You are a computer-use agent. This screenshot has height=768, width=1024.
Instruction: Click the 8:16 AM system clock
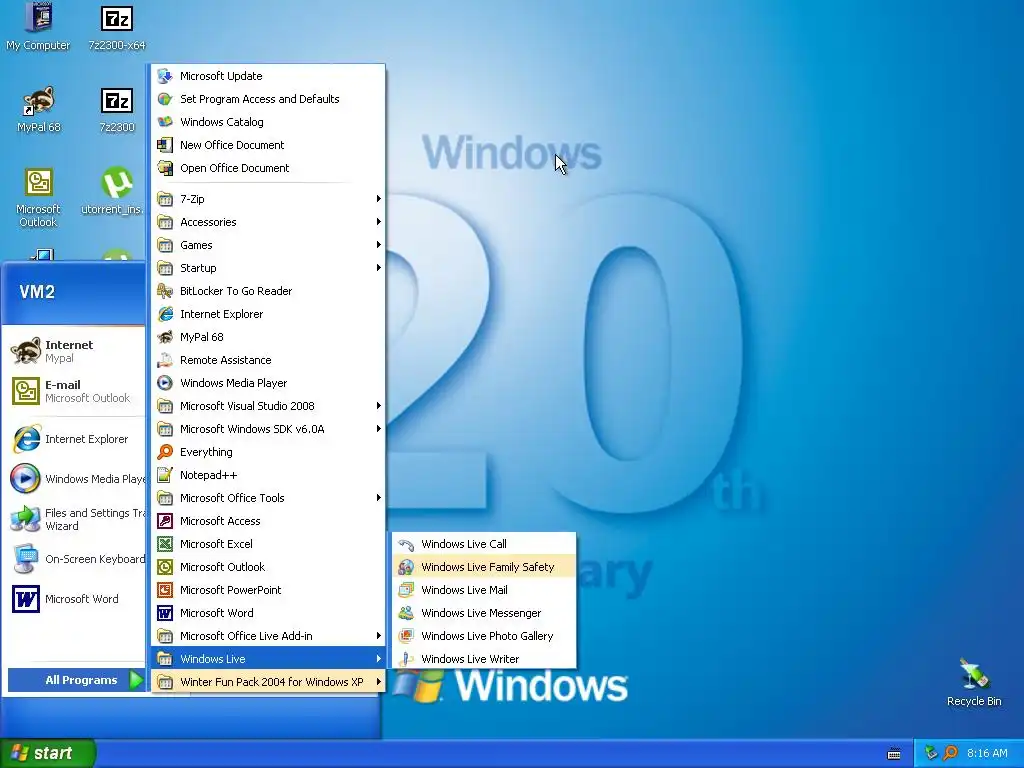987,753
